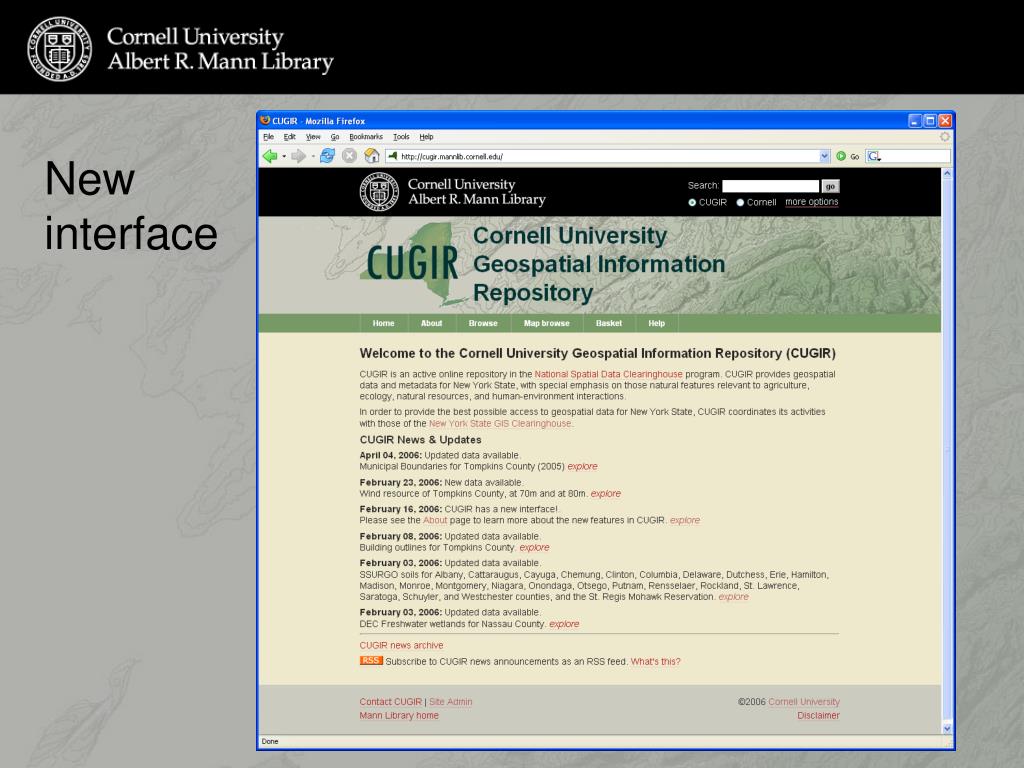This screenshot has height=768, width=1024.
Task: Close the Firefox window
Action: pyautogui.click(x=945, y=121)
